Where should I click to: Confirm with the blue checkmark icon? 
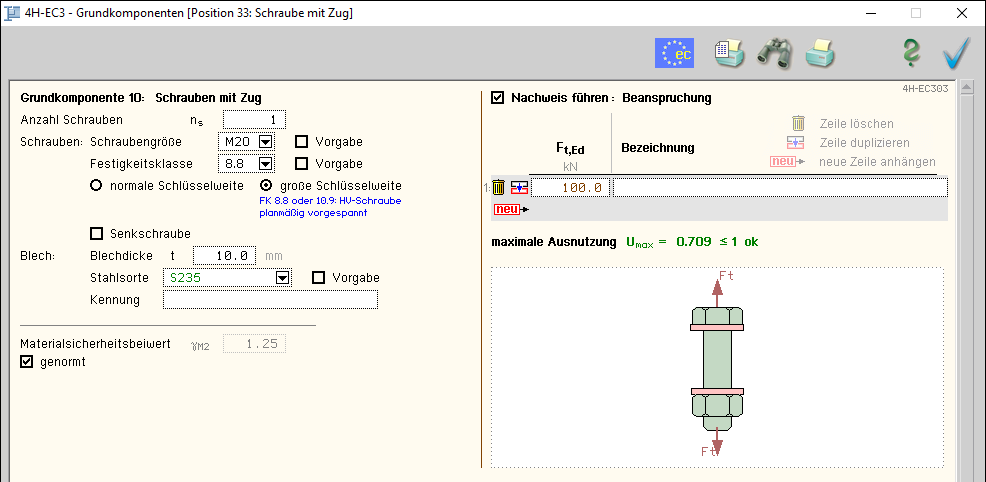click(956, 53)
